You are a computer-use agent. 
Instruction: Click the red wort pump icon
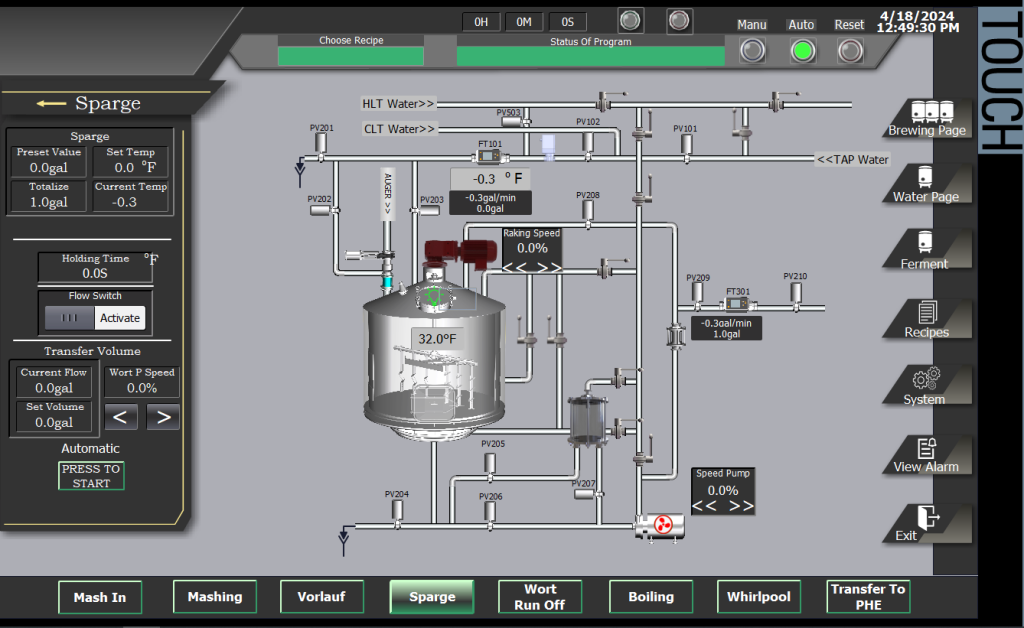tap(661, 525)
